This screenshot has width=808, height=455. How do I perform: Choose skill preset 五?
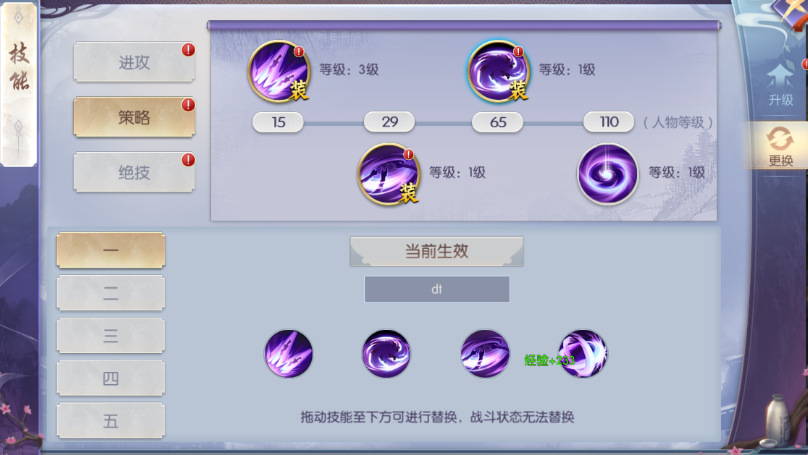(111, 421)
